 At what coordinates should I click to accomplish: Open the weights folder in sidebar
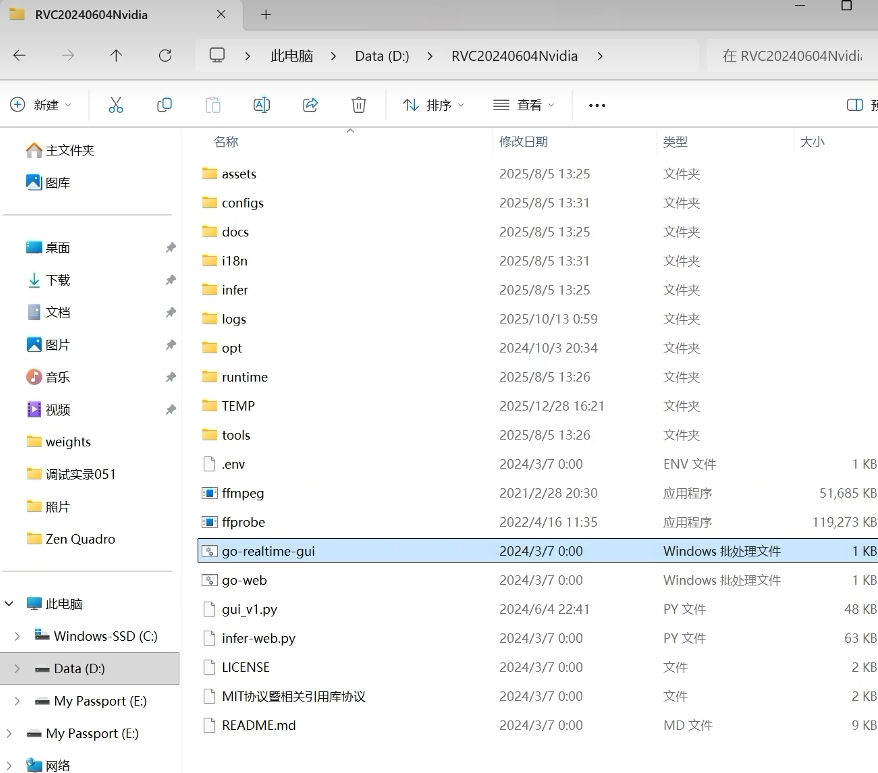[58, 442]
